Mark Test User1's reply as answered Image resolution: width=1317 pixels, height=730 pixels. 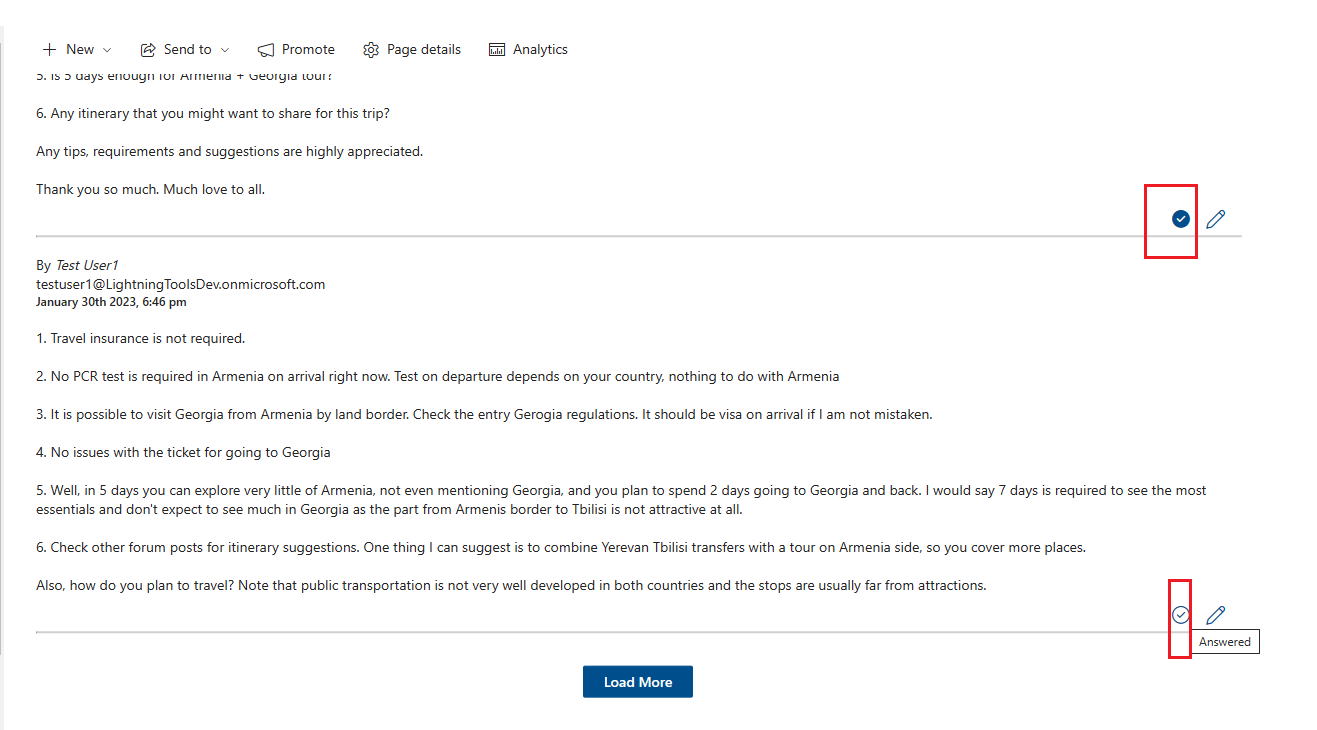tap(1181, 615)
